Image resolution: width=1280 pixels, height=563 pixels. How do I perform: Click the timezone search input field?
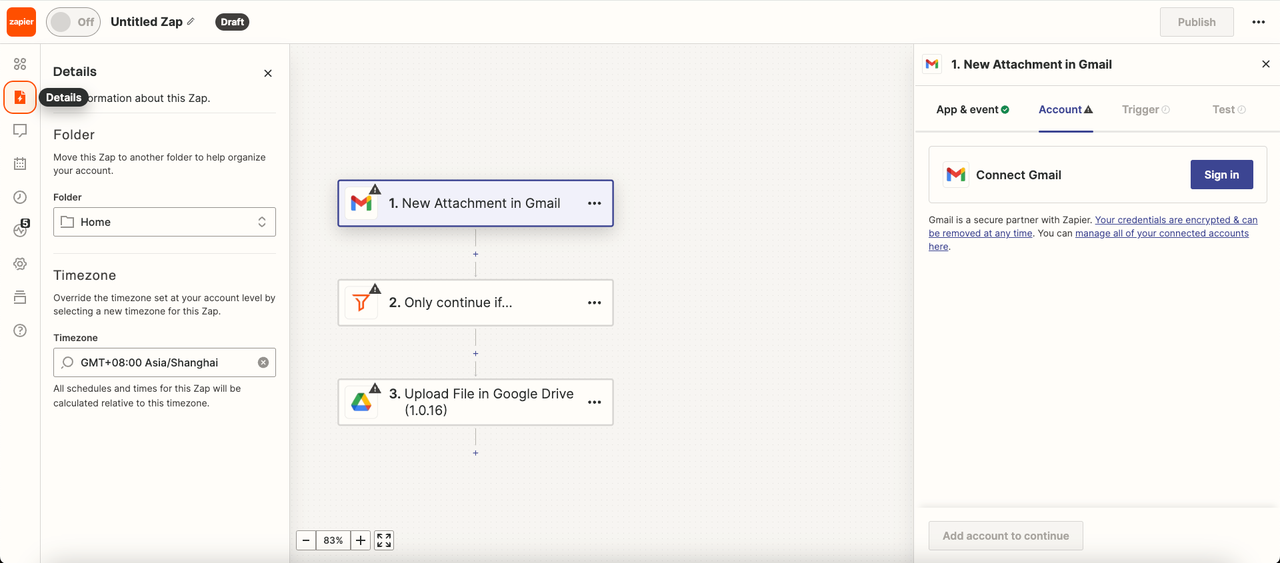[x=164, y=362]
